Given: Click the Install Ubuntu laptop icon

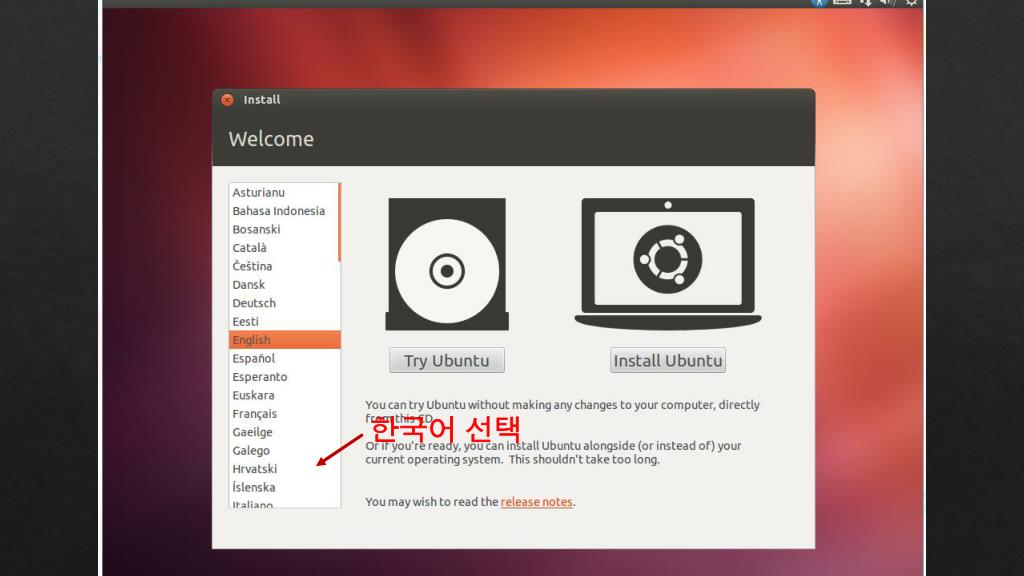Looking at the screenshot, I should point(667,264).
